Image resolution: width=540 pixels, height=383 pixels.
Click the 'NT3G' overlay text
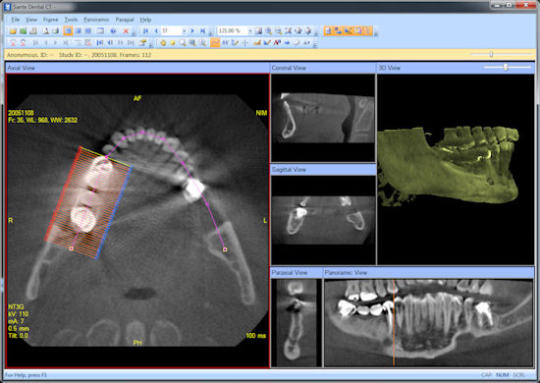coord(16,307)
